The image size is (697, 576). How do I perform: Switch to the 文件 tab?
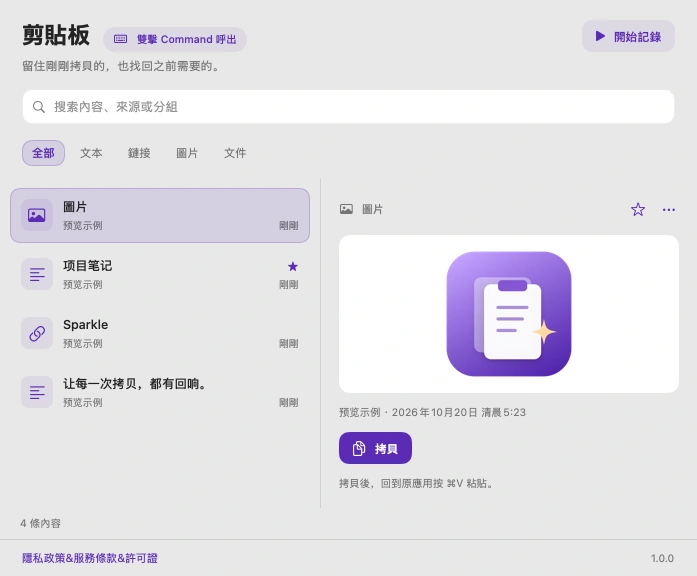click(235, 153)
